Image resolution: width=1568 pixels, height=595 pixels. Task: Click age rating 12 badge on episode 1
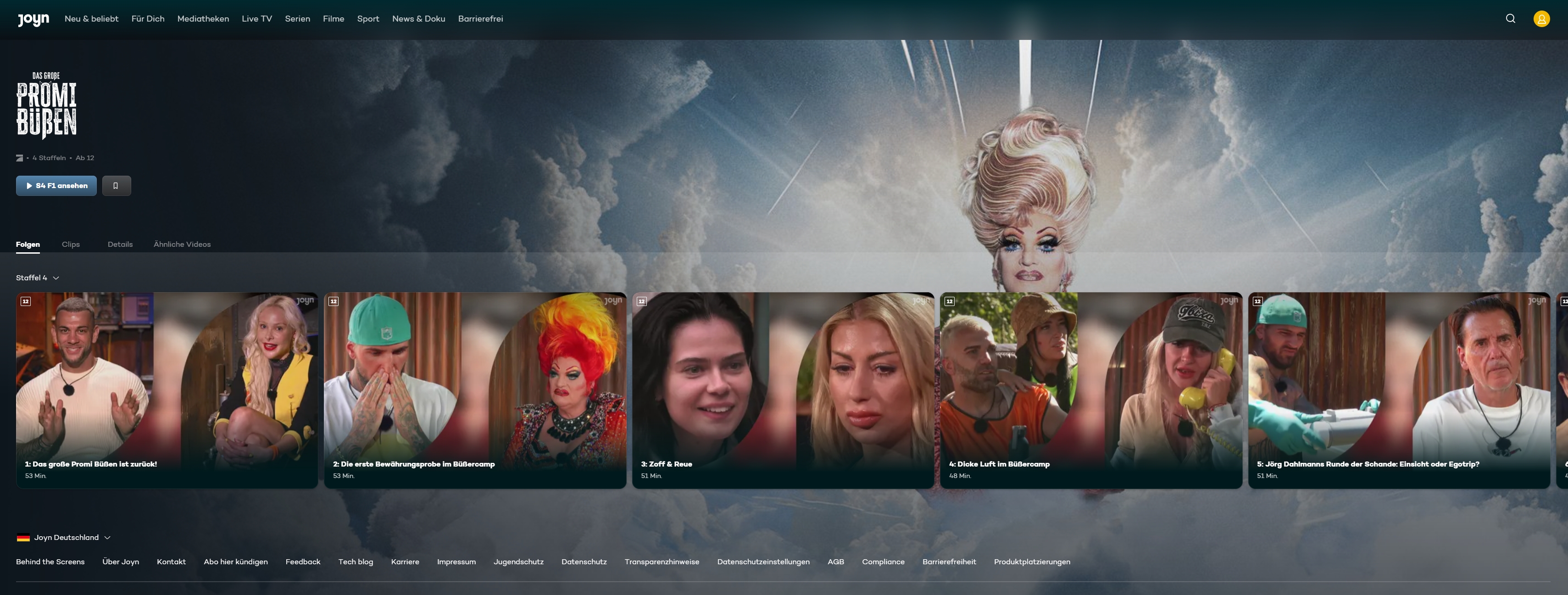point(26,301)
